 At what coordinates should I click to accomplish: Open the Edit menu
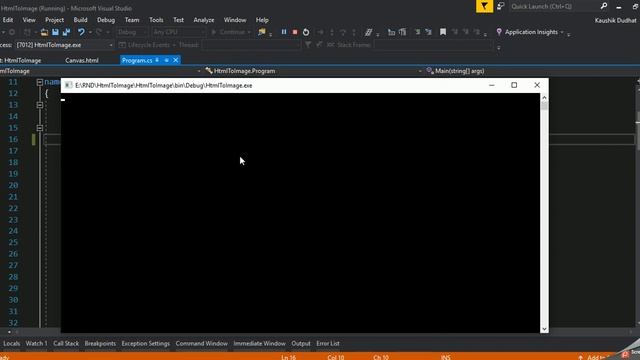(x=8, y=20)
